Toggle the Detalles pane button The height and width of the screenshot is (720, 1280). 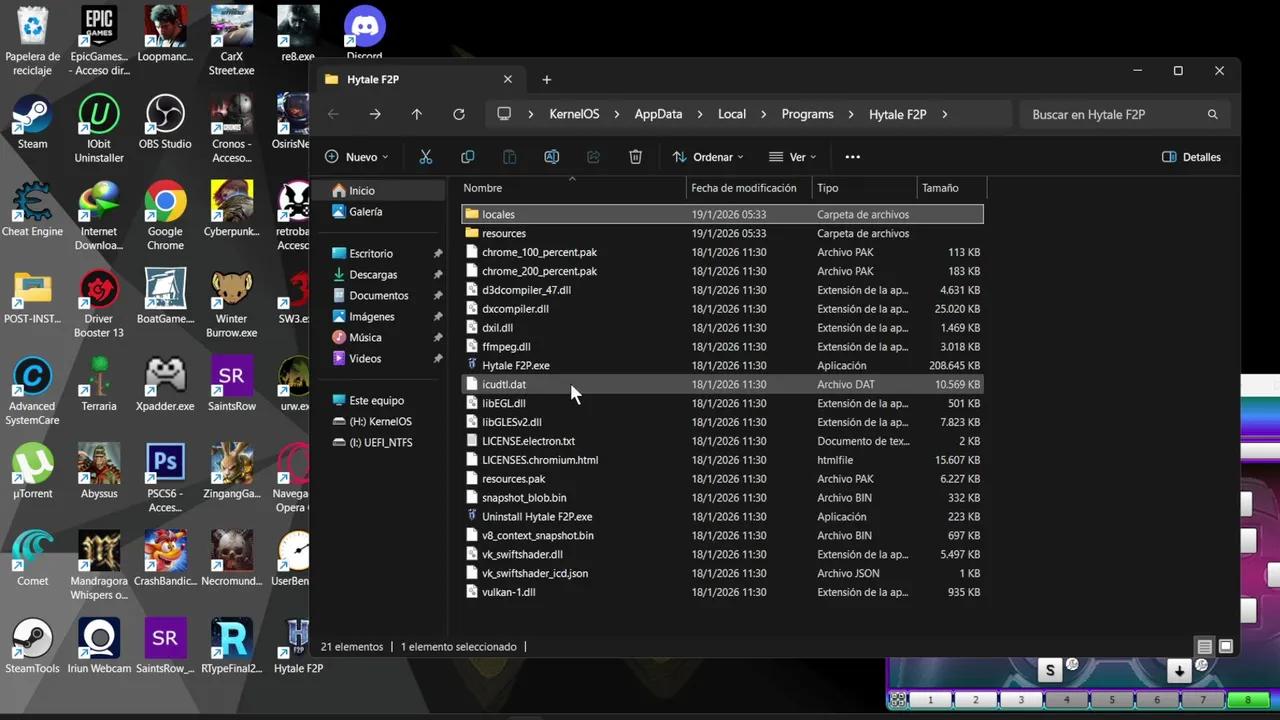coord(1191,157)
